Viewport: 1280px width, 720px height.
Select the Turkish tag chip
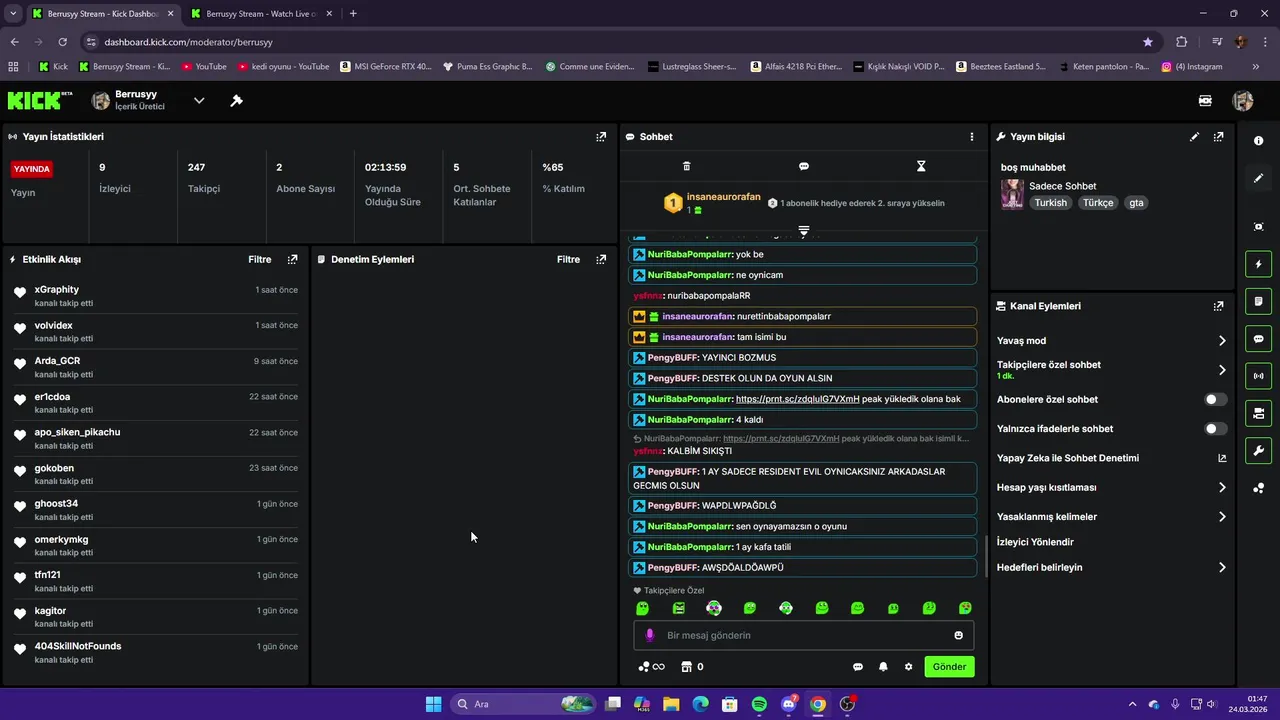pos(1050,202)
